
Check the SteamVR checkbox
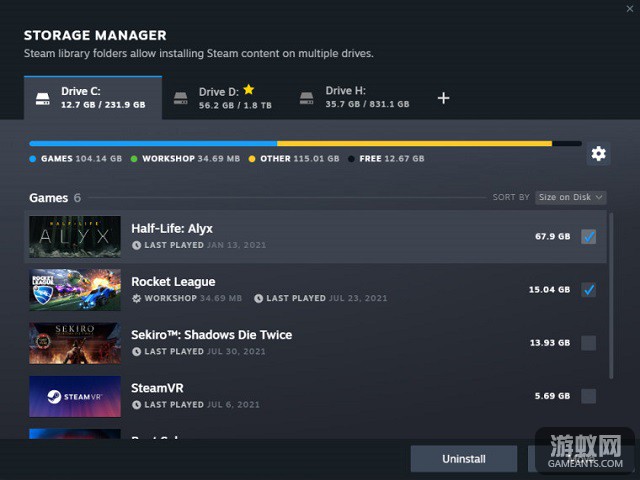[x=588, y=396]
